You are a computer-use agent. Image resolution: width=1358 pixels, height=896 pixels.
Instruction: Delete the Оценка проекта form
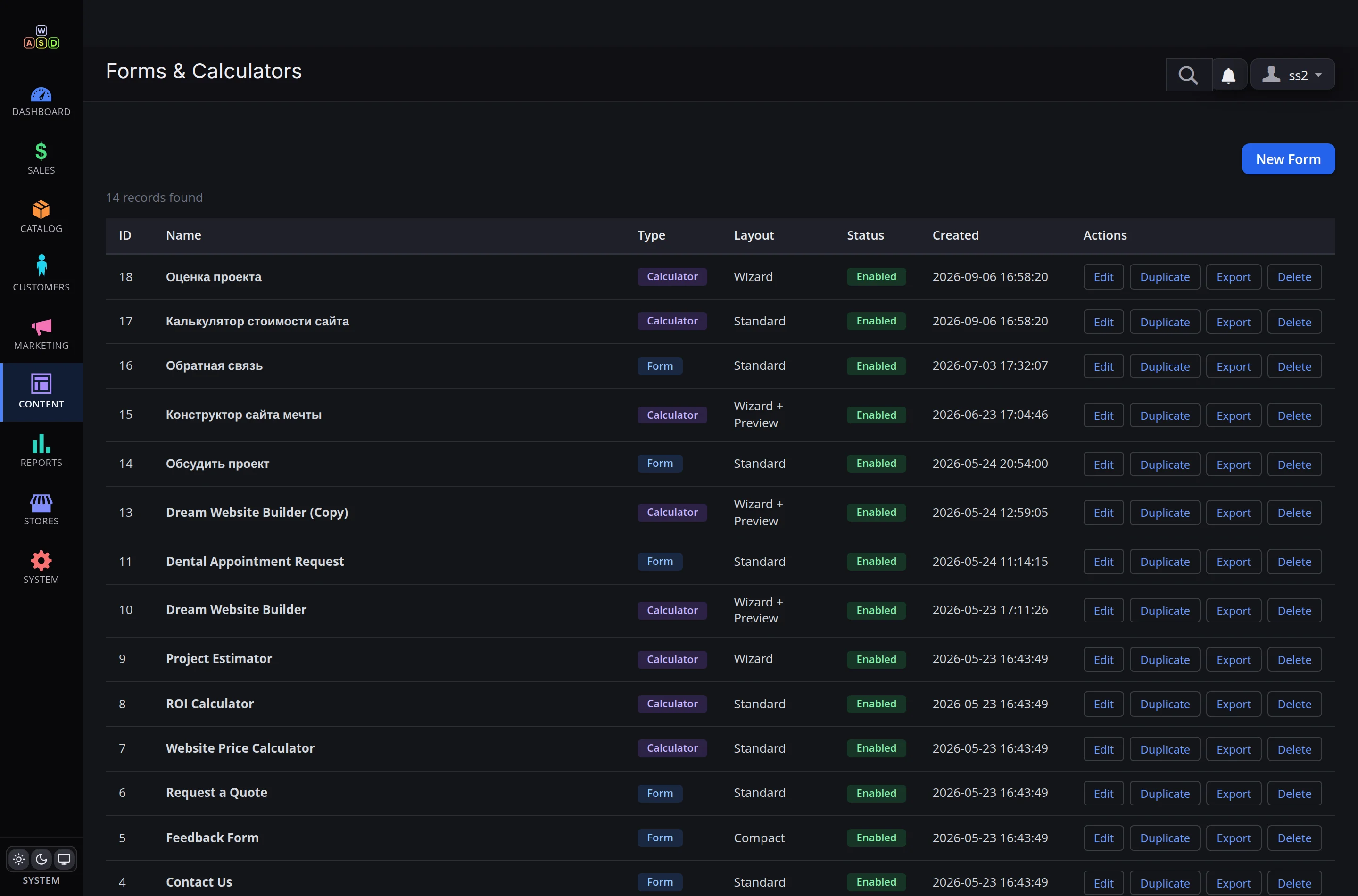point(1294,277)
